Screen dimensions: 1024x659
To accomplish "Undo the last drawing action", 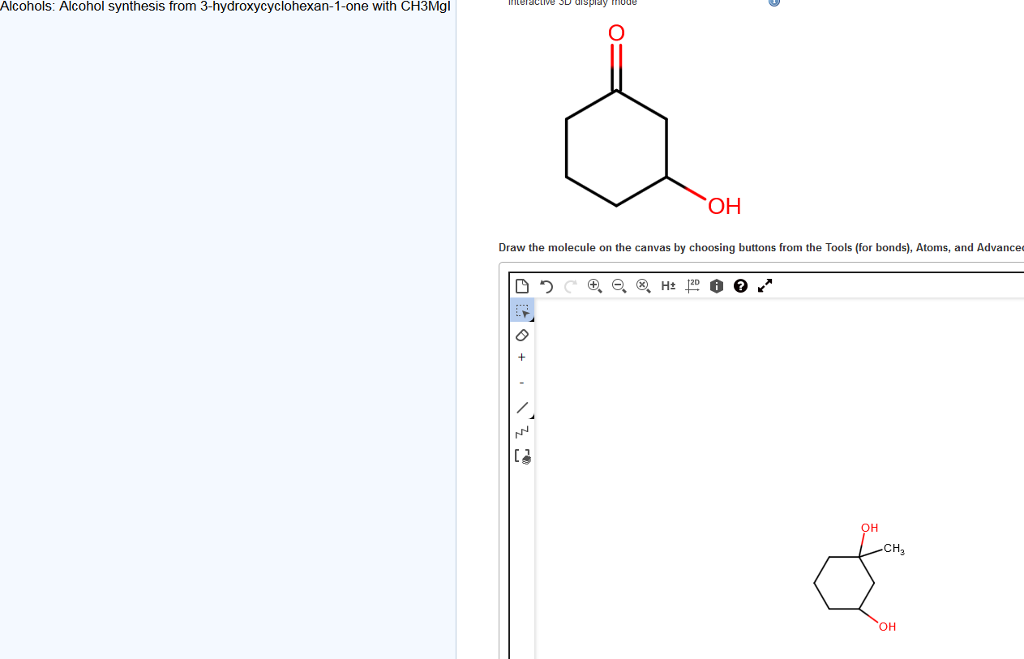I will [x=546, y=286].
